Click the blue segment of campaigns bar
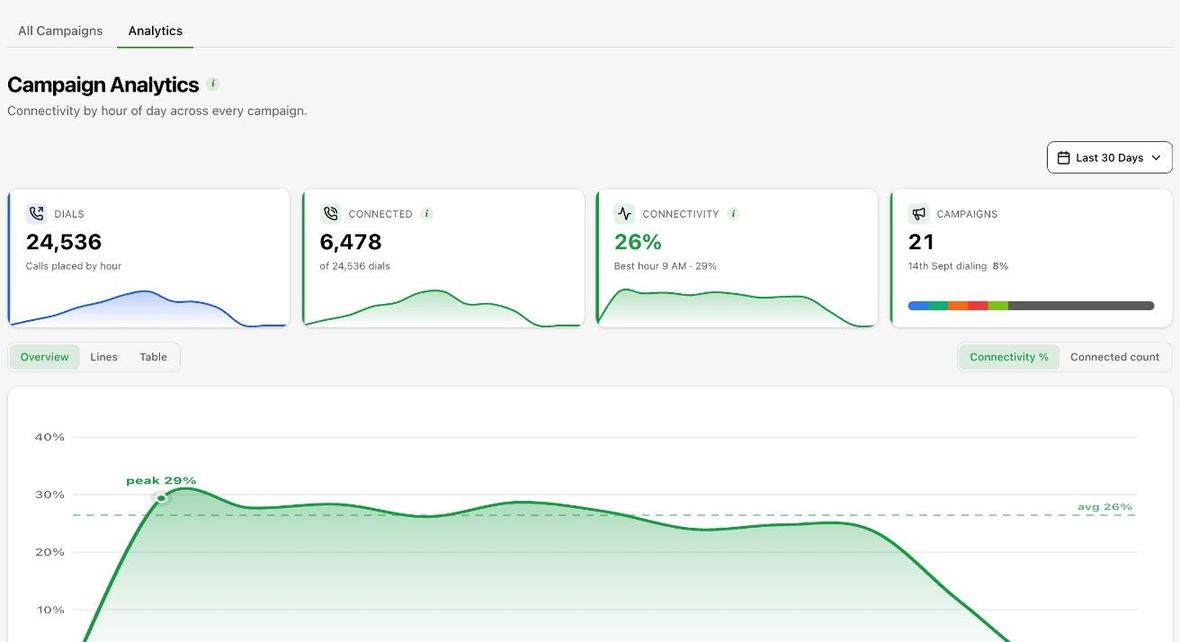The image size is (1180, 642). click(918, 306)
